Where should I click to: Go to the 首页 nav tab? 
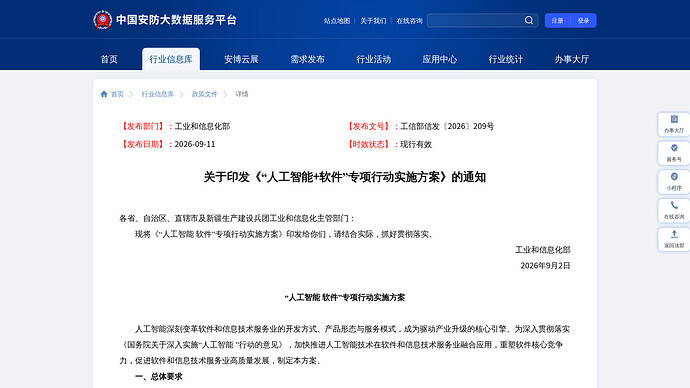click(x=109, y=59)
